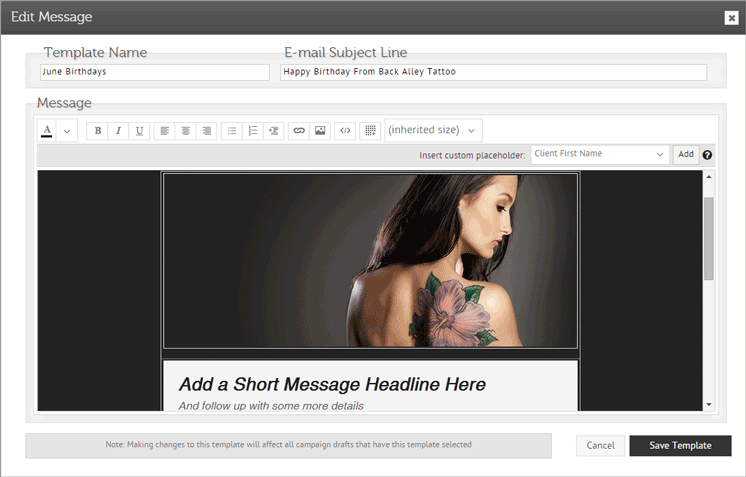Open the HTML source code view

point(345,131)
